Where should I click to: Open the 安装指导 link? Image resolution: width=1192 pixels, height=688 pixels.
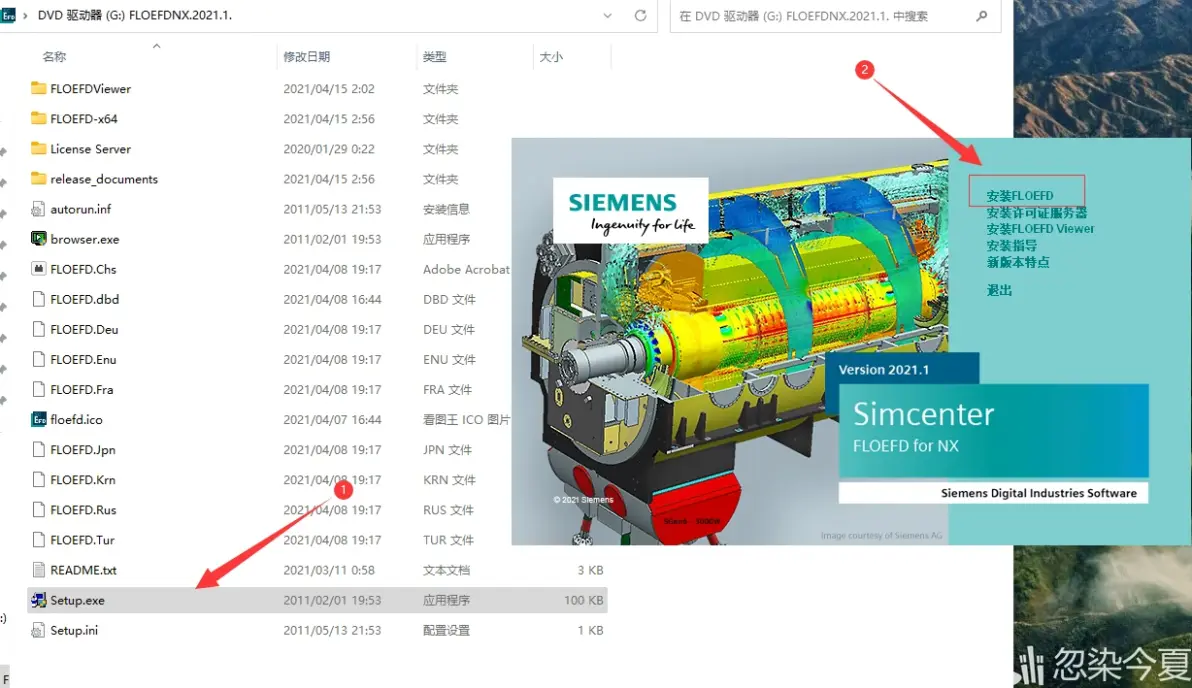[x=1011, y=246]
